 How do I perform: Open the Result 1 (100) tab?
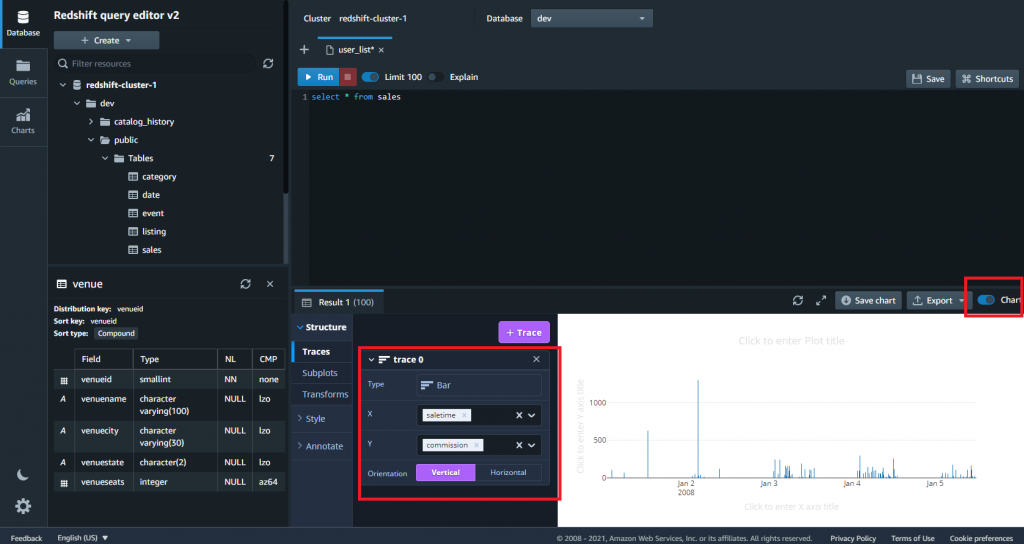coord(338,302)
